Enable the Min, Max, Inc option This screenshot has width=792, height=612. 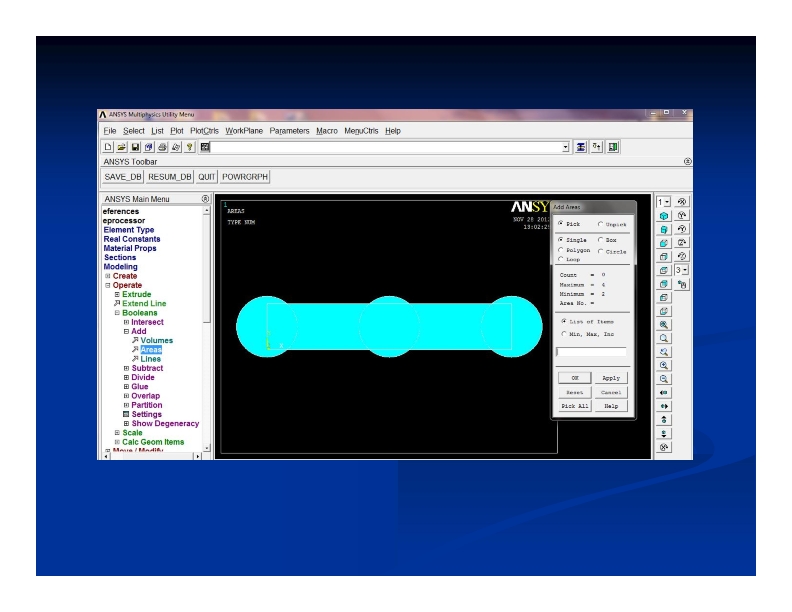point(563,334)
